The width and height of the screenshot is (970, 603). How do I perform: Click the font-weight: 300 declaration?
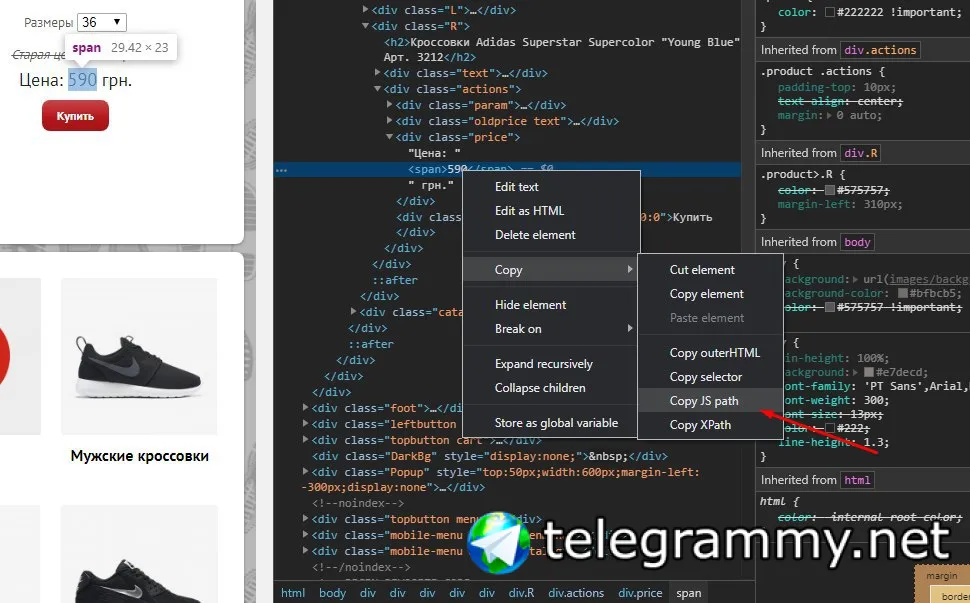coord(838,400)
